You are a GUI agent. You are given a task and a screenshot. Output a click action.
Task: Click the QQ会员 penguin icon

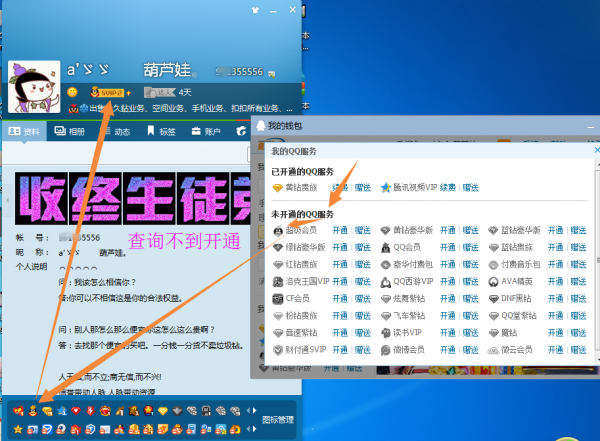point(385,248)
